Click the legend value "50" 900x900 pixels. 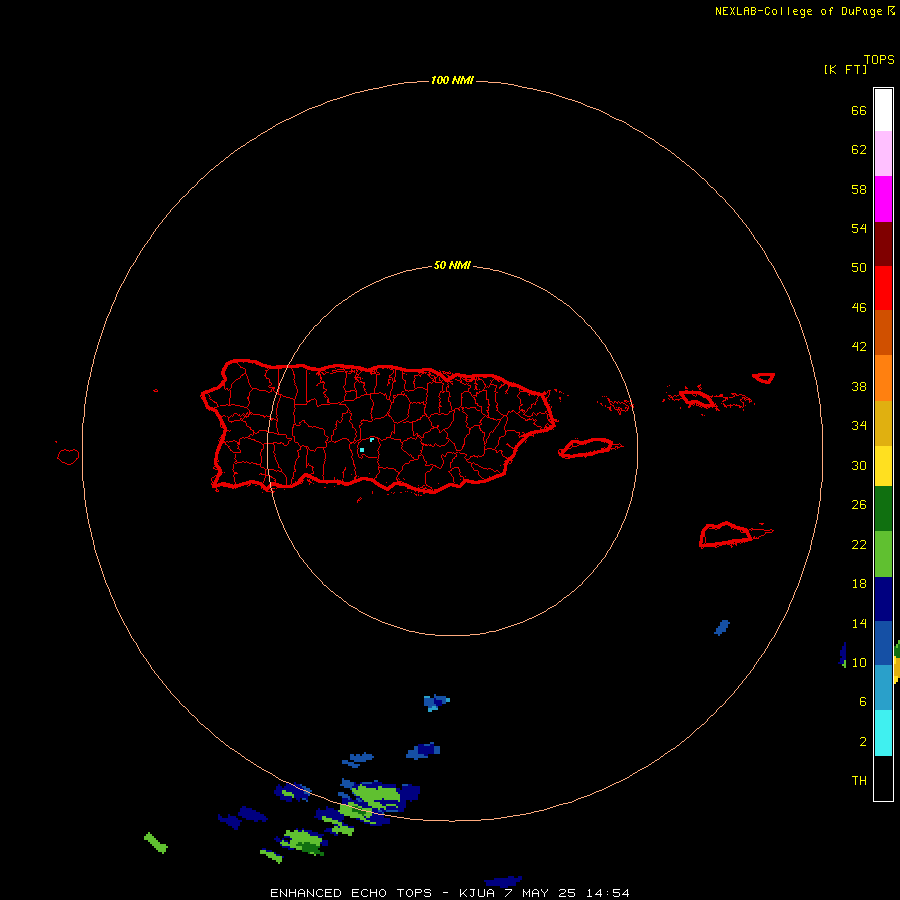pyautogui.click(x=859, y=267)
